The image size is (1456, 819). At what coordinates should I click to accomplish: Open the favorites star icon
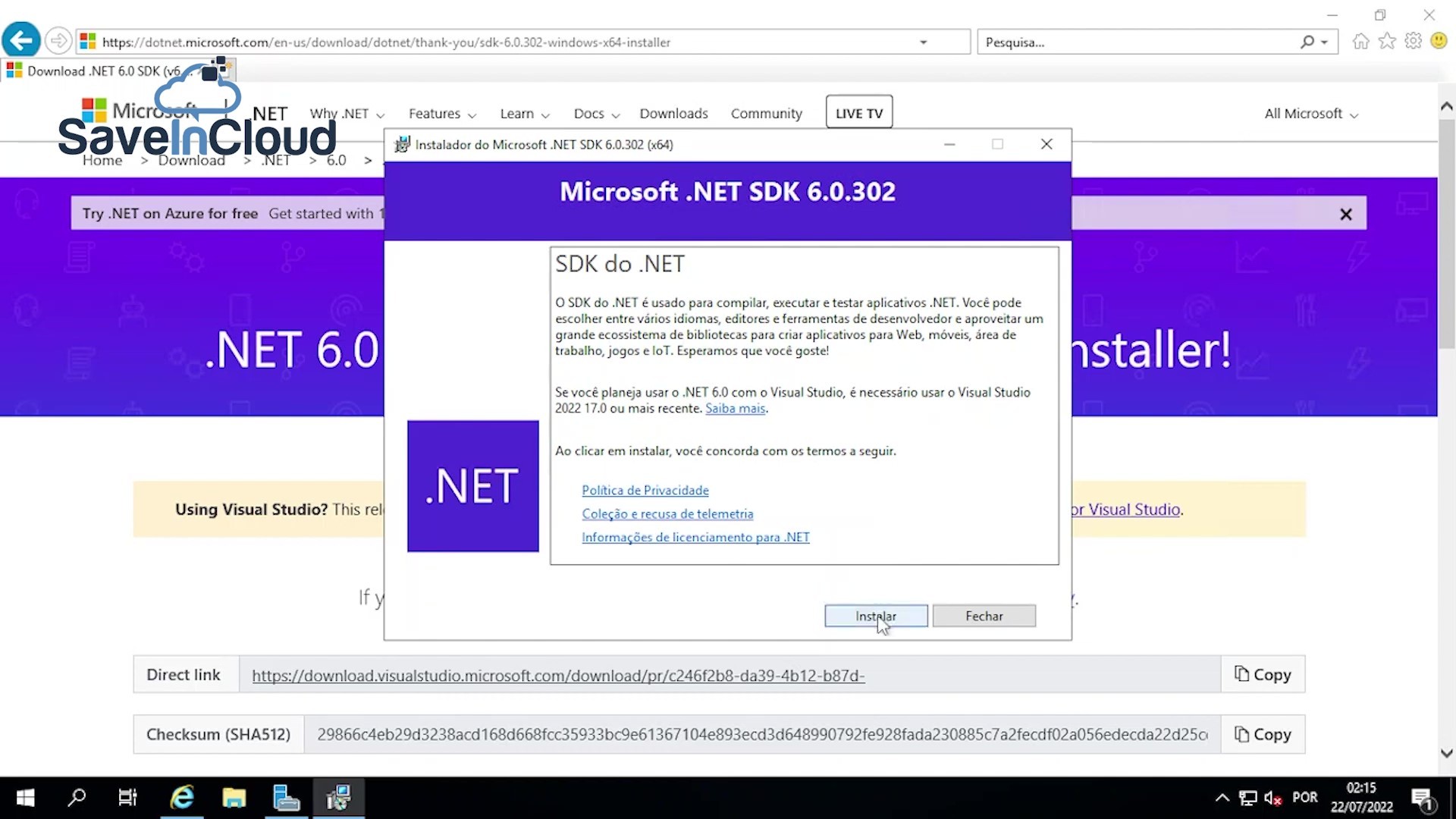[1387, 41]
